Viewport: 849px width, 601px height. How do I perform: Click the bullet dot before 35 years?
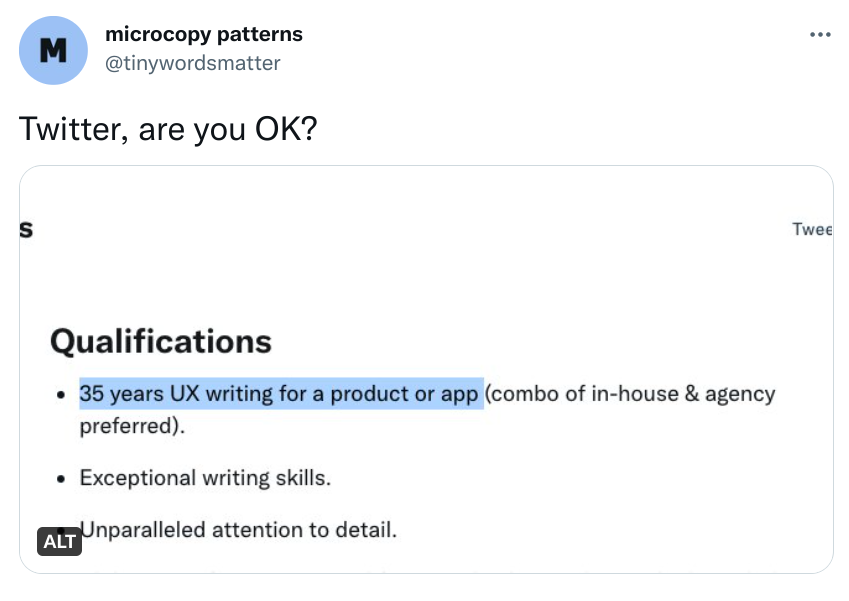(x=61, y=395)
